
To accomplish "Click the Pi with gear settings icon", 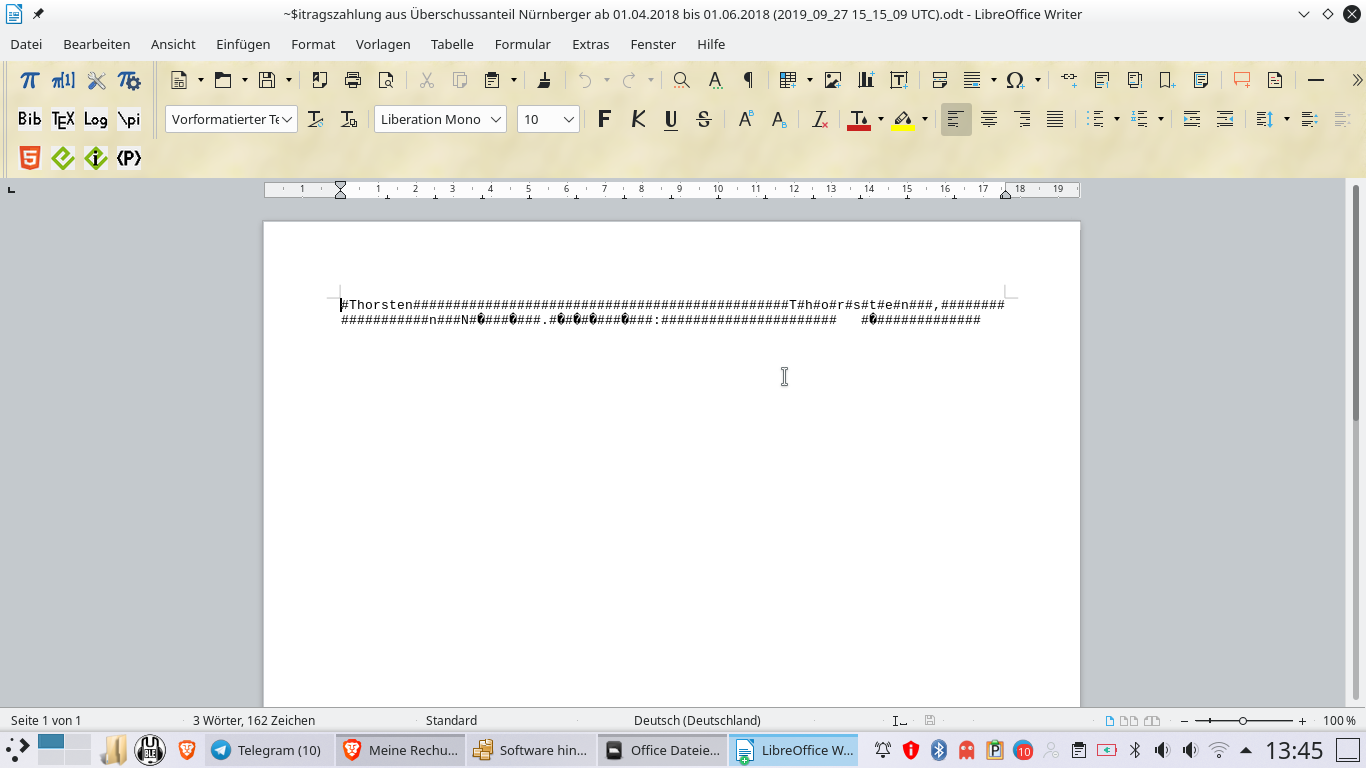I will click(129, 80).
